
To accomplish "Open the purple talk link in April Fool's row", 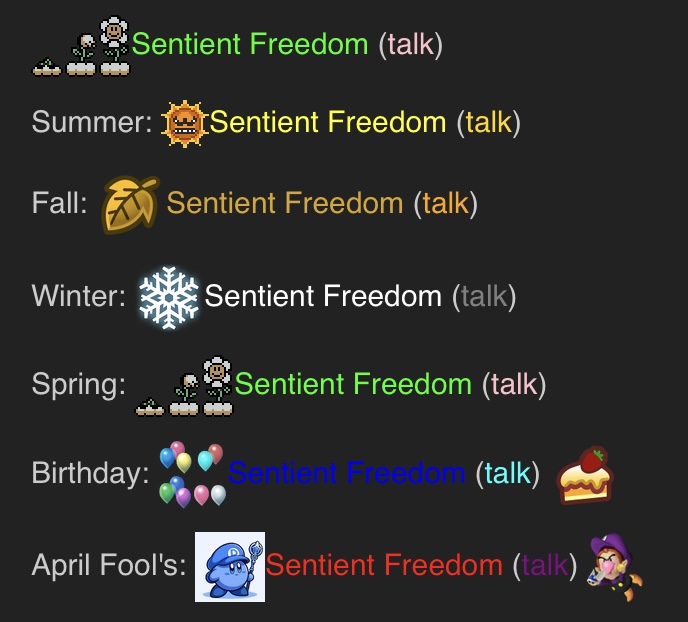I will pyautogui.click(x=545, y=565).
